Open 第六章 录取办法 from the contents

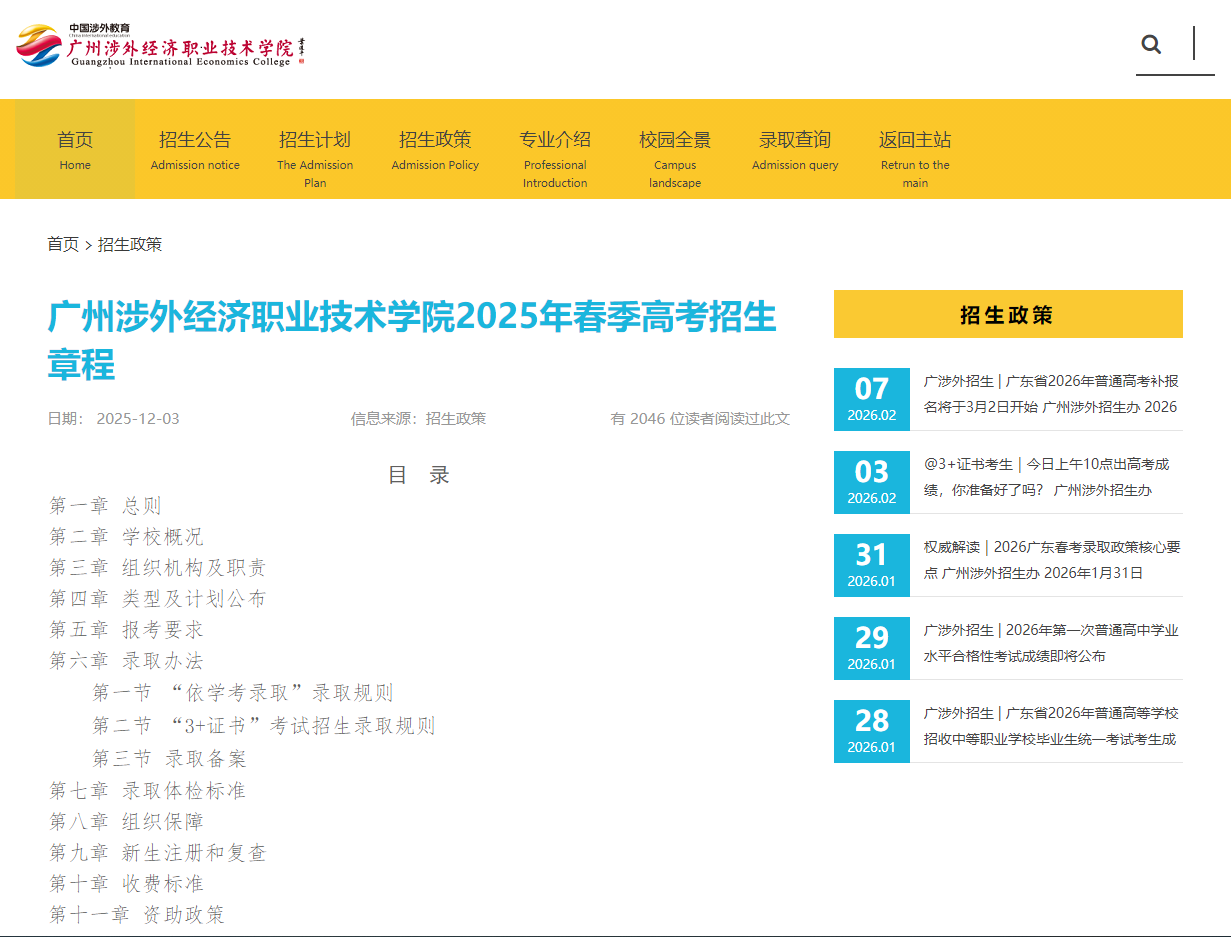tap(127, 660)
